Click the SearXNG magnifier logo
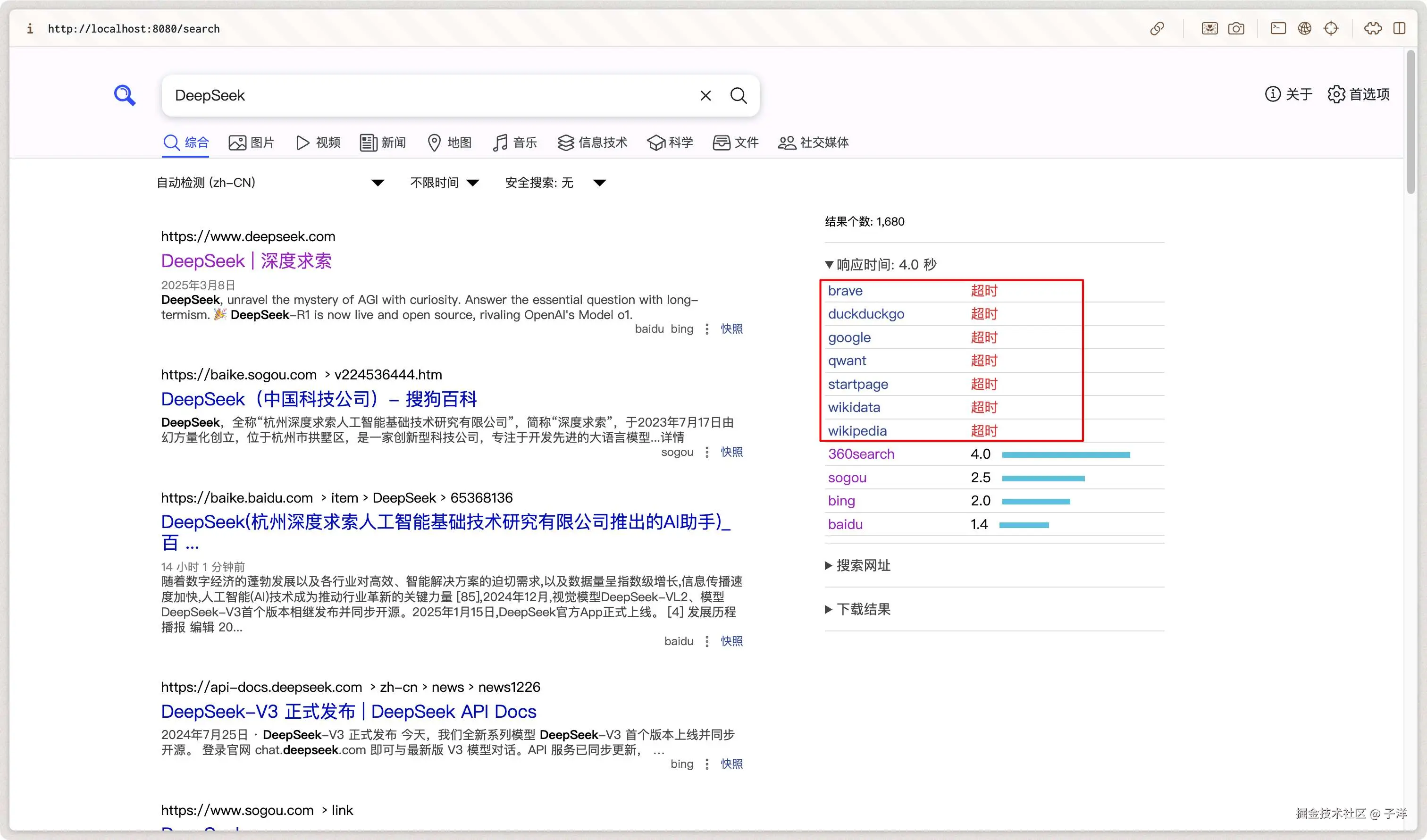1427x840 pixels. point(125,95)
